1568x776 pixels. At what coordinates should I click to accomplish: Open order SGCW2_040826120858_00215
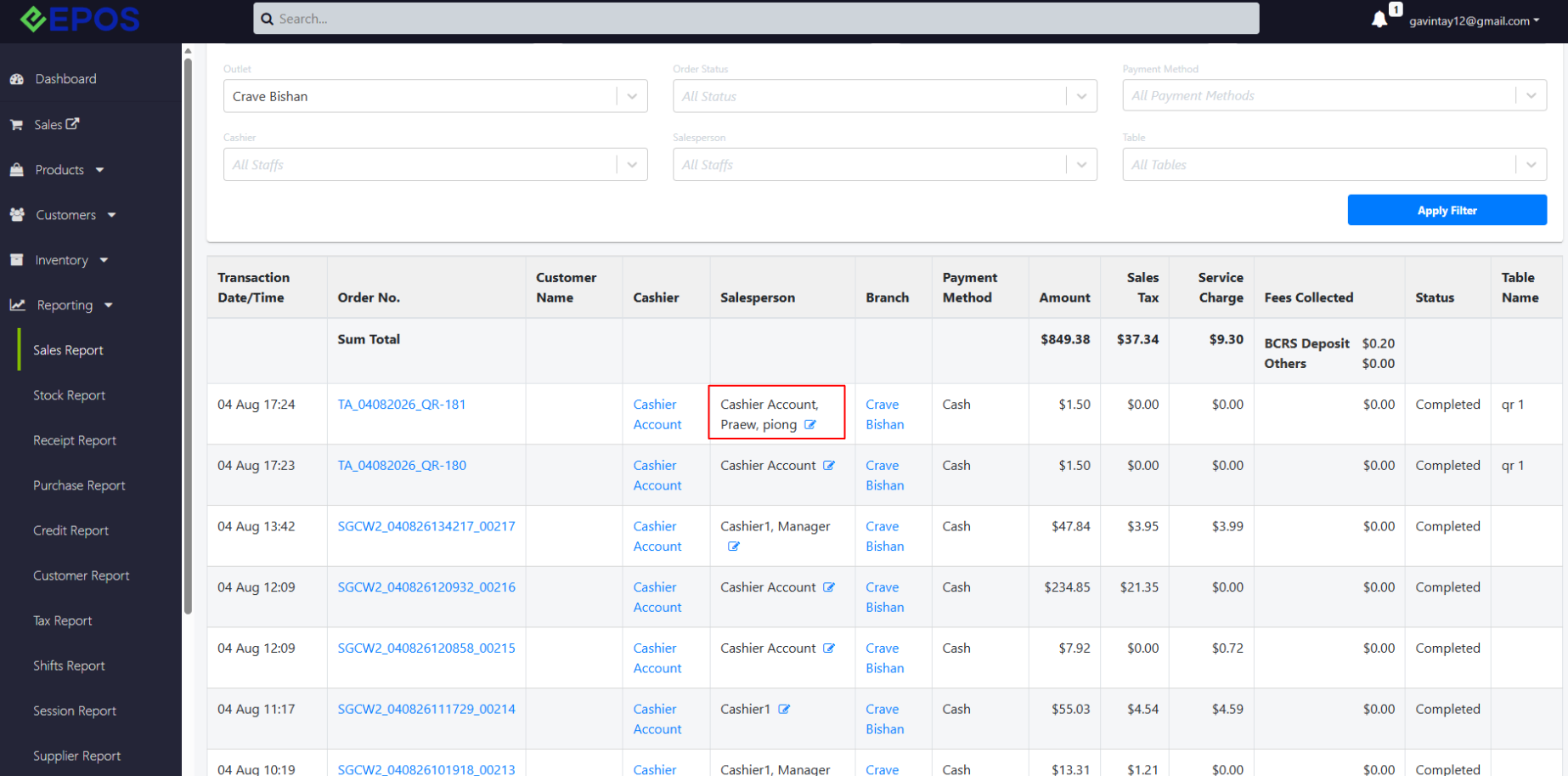pyautogui.click(x=426, y=649)
